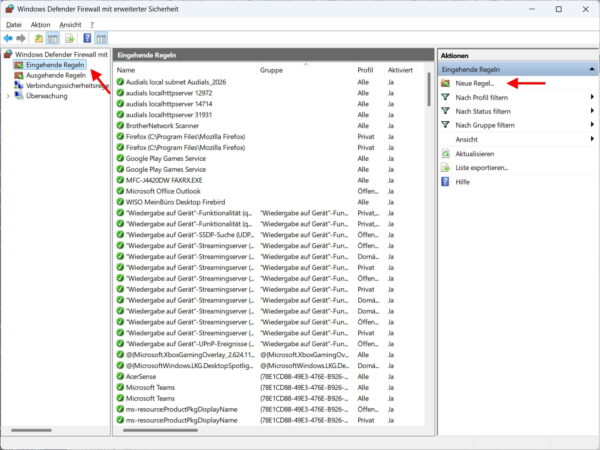Click green check icon of Microsoft Office Outlook
Screen dimensions: 600x450
pyautogui.click(x=120, y=191)
